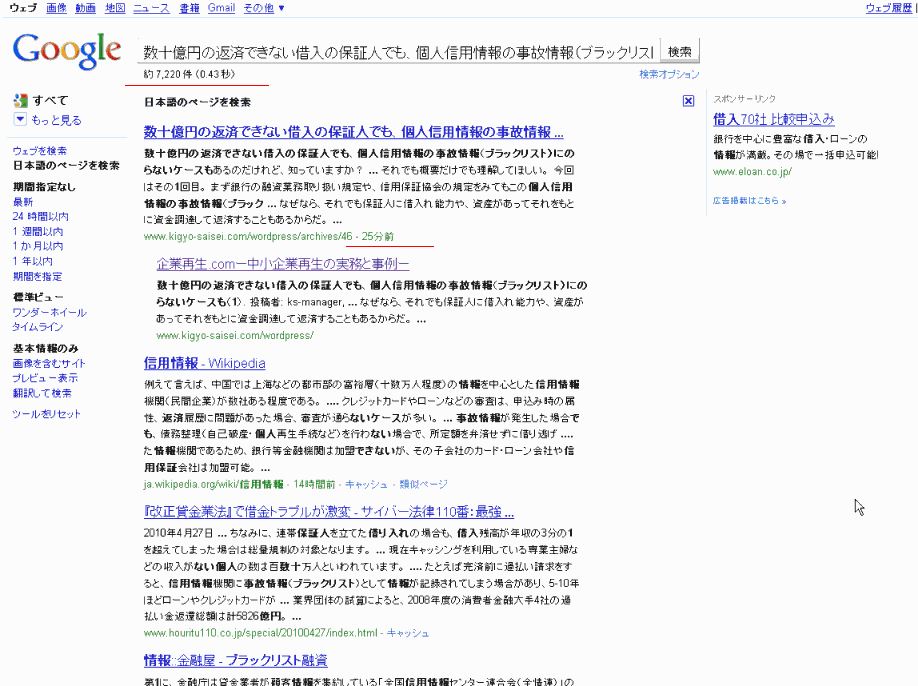
Task: Open first result 数十億円の返済できない借入
Action: pos(354,132)
